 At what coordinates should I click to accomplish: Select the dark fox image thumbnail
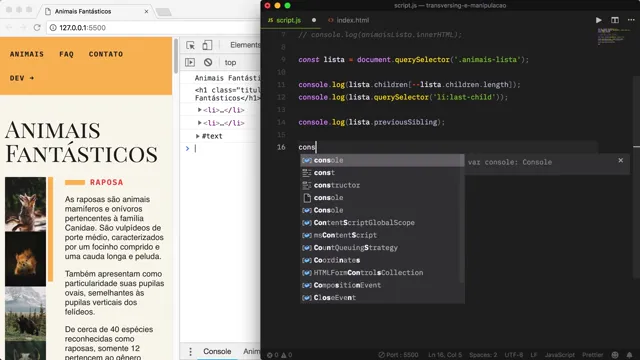pyautogui.click(x=25, y=259)
